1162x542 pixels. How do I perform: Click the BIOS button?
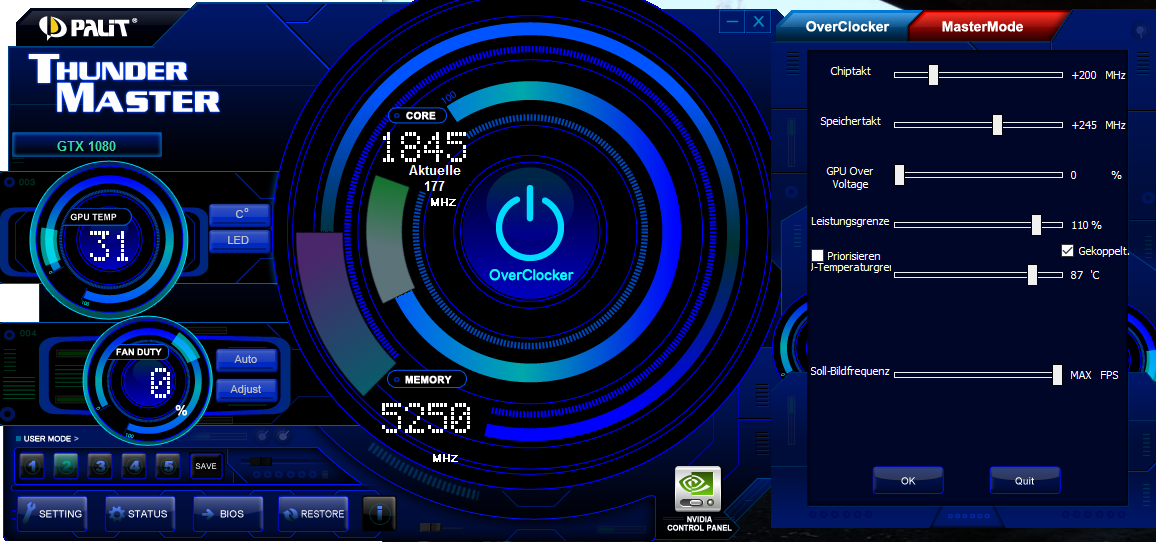pos(228,514)
